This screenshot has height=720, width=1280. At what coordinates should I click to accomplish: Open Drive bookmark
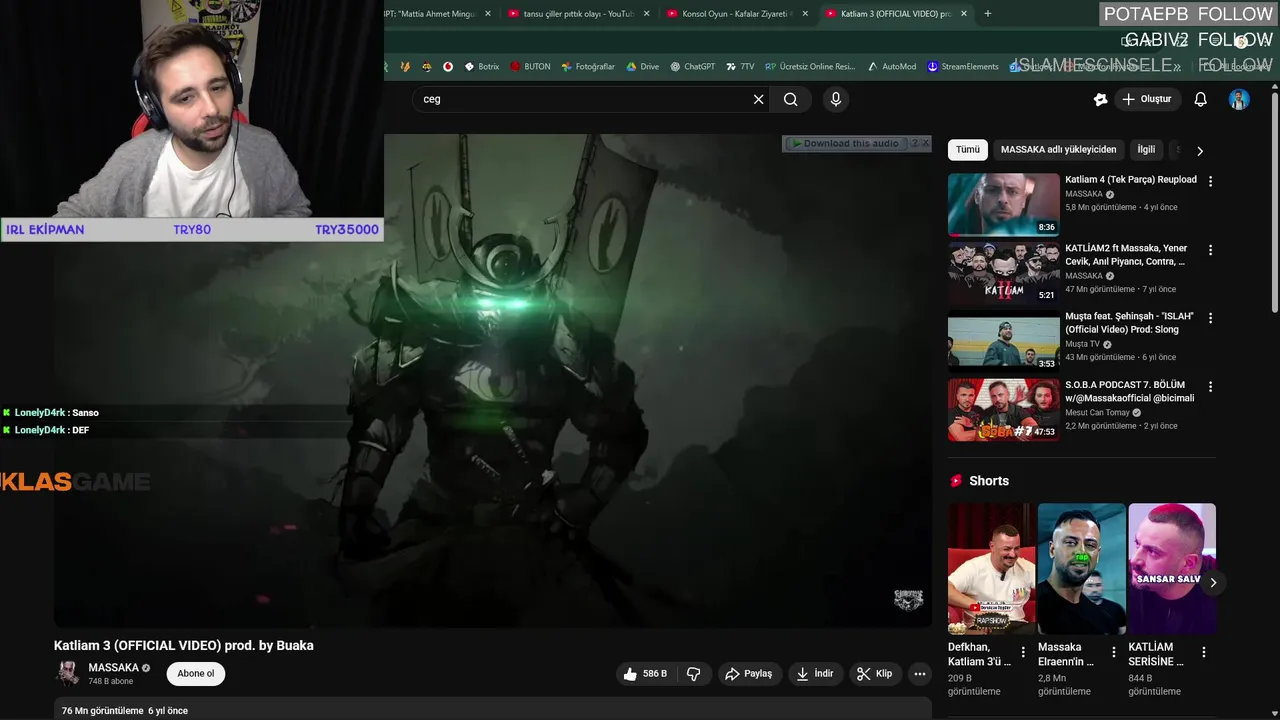click(x=642, y=67)
